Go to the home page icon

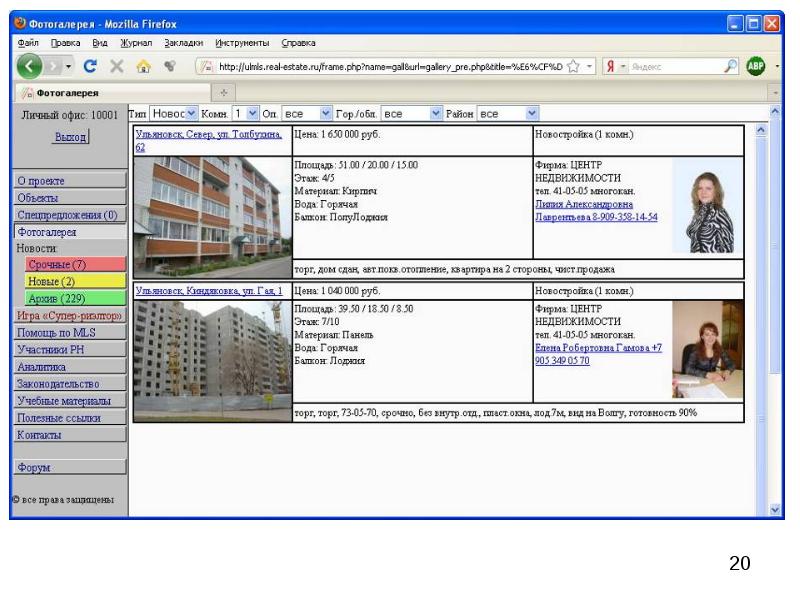(143, 67)
